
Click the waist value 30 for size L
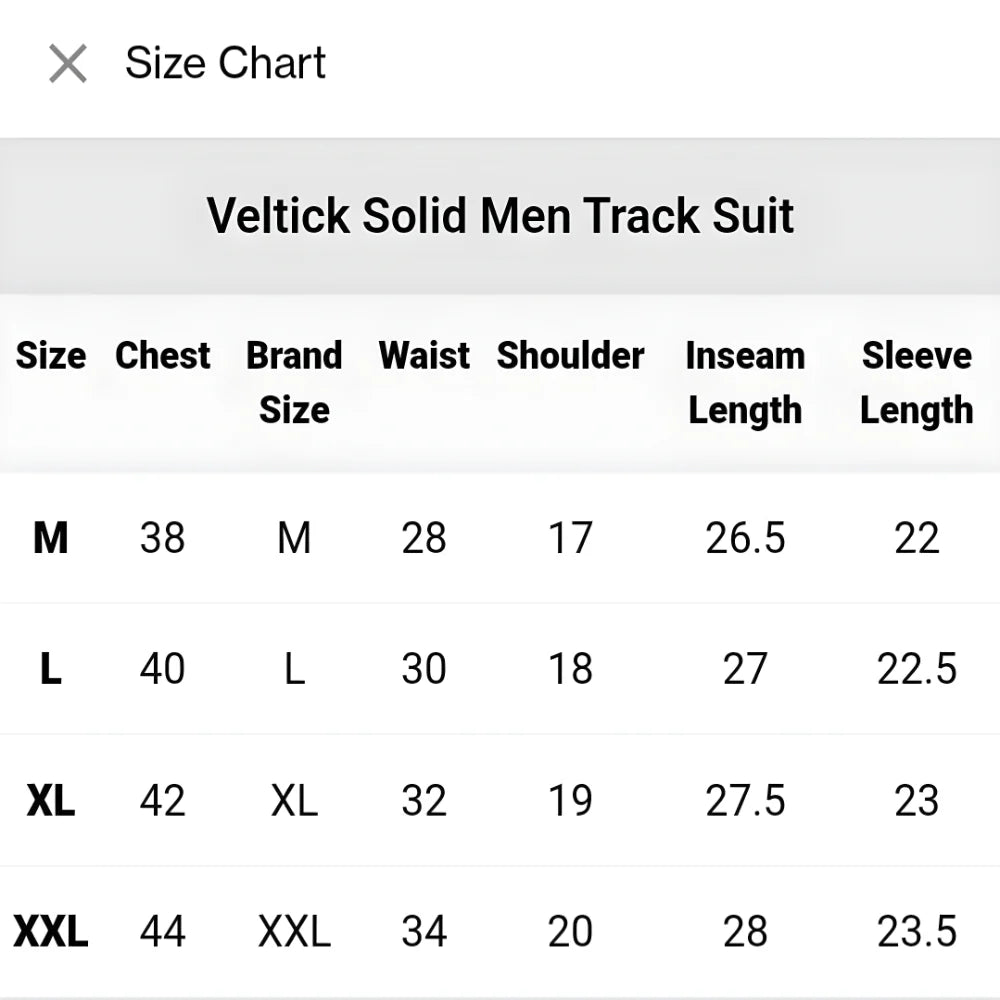tap(423, 668)
